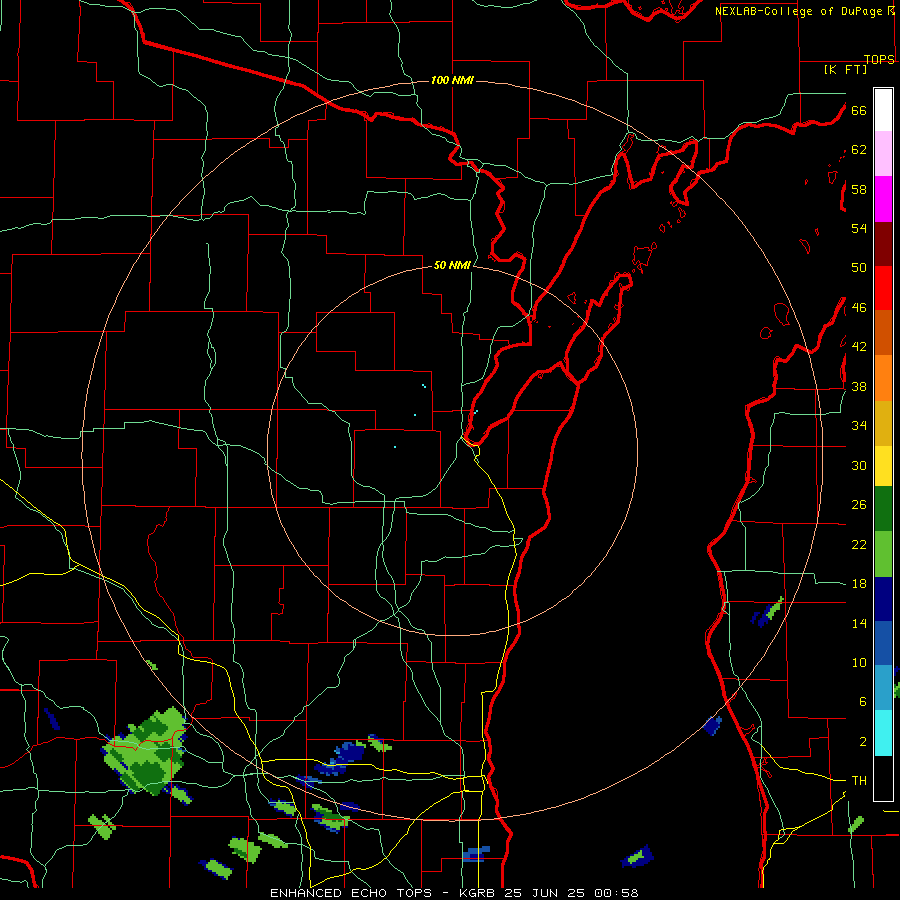This screenshot has width=900, height=900.
Task: Click the 6 legend value
Action: click(863, 702)
